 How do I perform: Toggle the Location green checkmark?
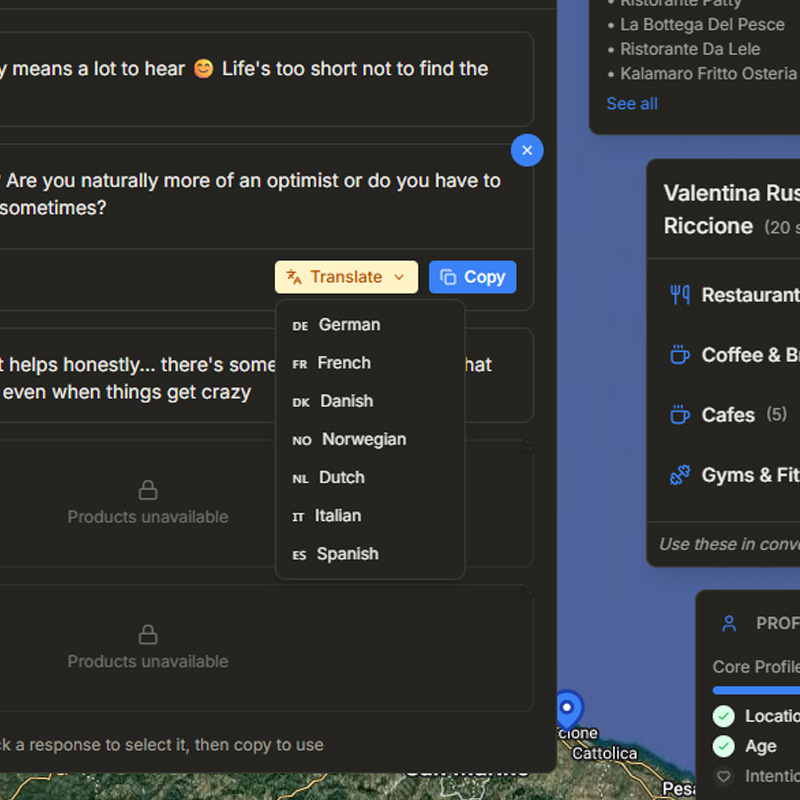pos(723,716)
